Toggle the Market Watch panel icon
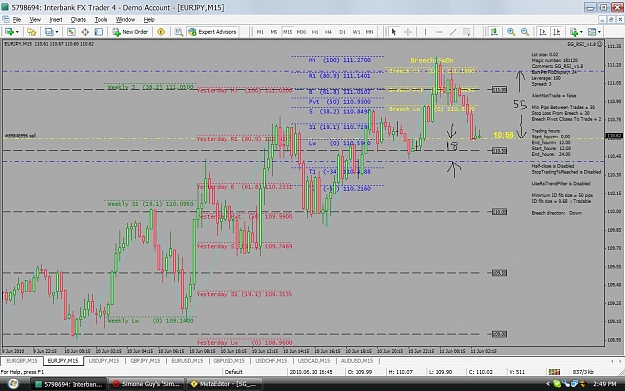 click(x=71, y=32)
